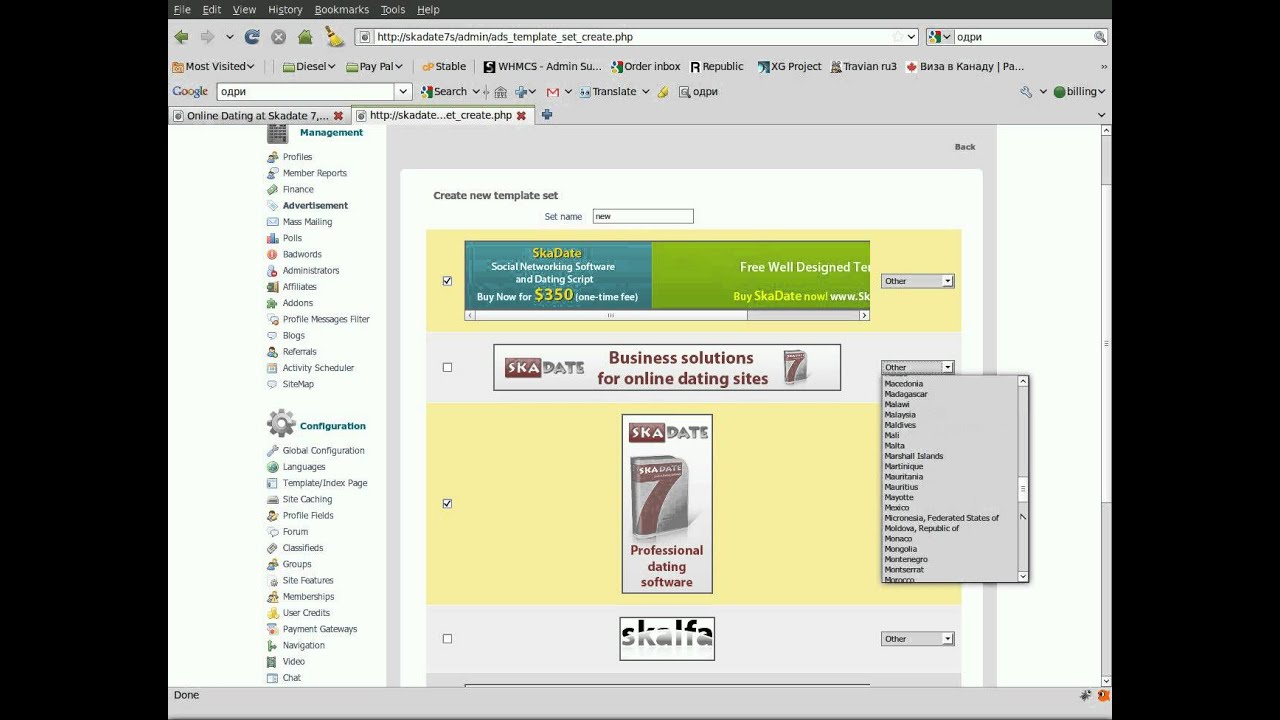Click the Languages globe icon

[273, 467]
